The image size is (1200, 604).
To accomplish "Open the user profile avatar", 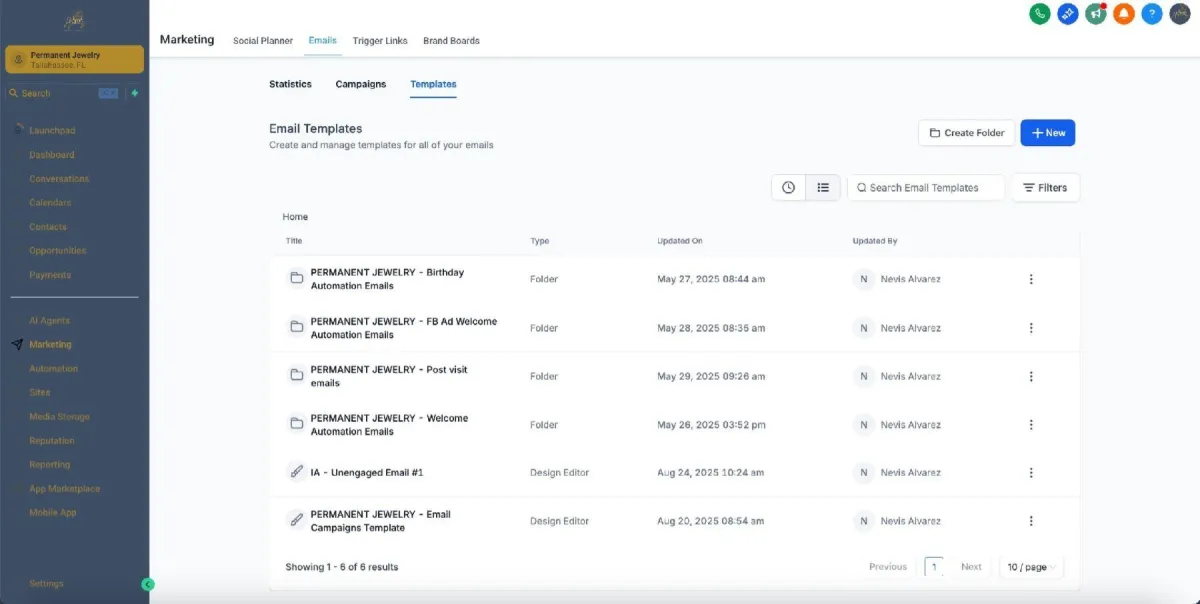I will (x=1180, y=14).
